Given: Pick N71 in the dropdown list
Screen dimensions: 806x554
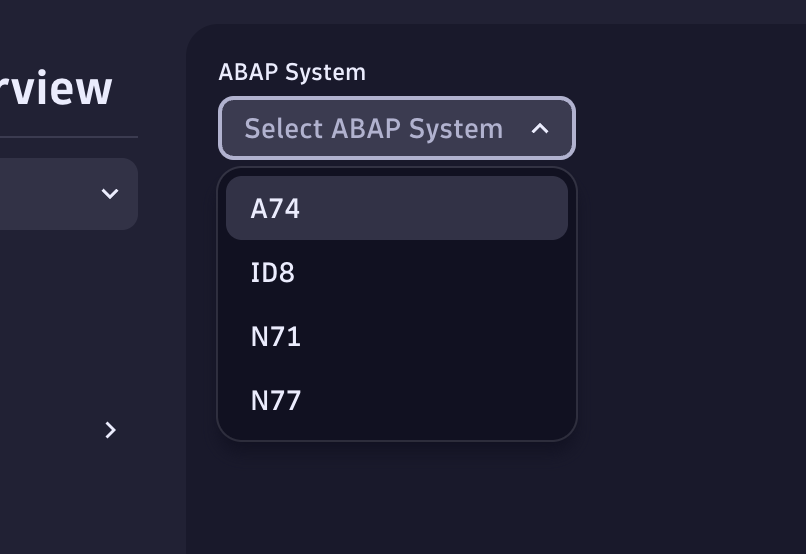Looking at the screenshot, I should coord(276,337).
